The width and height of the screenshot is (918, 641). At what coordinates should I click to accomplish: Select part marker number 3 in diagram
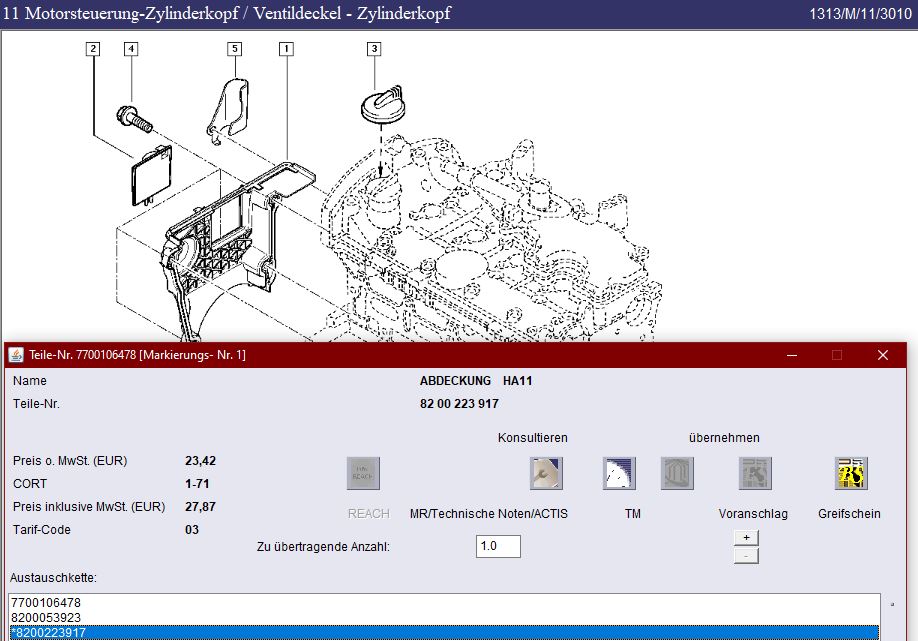[x=374, y=48]
